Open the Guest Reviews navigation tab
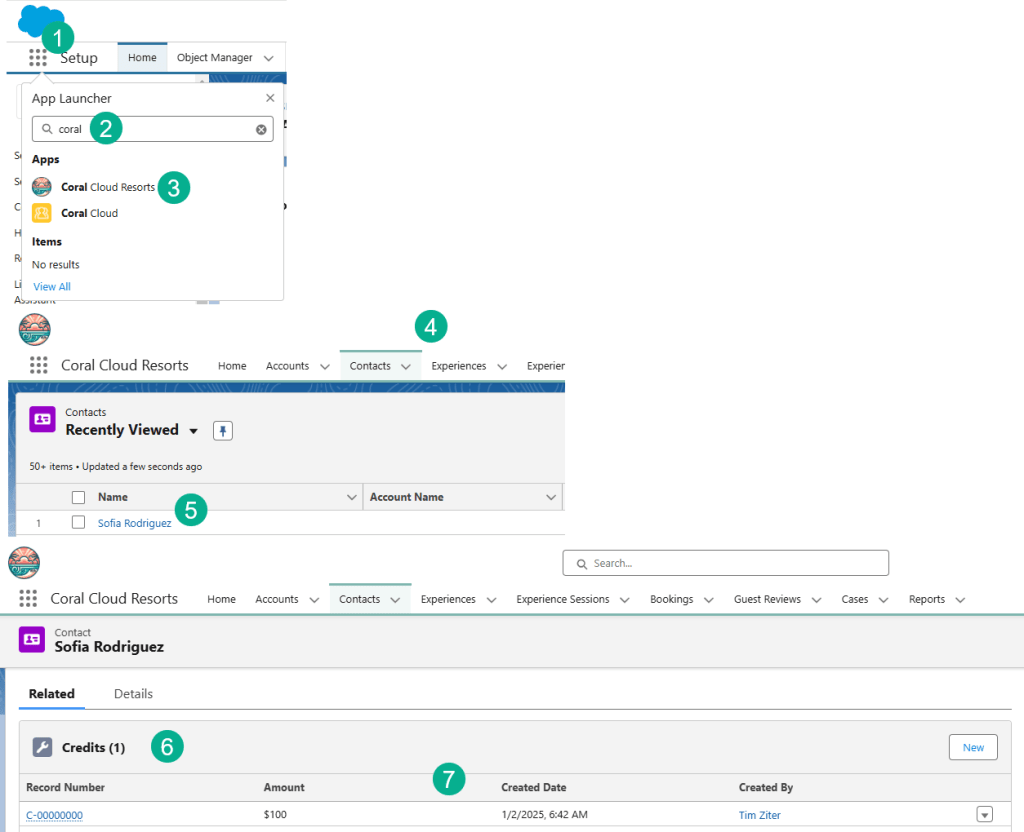Screen dimensions: 1024x832 pos(767,599)
